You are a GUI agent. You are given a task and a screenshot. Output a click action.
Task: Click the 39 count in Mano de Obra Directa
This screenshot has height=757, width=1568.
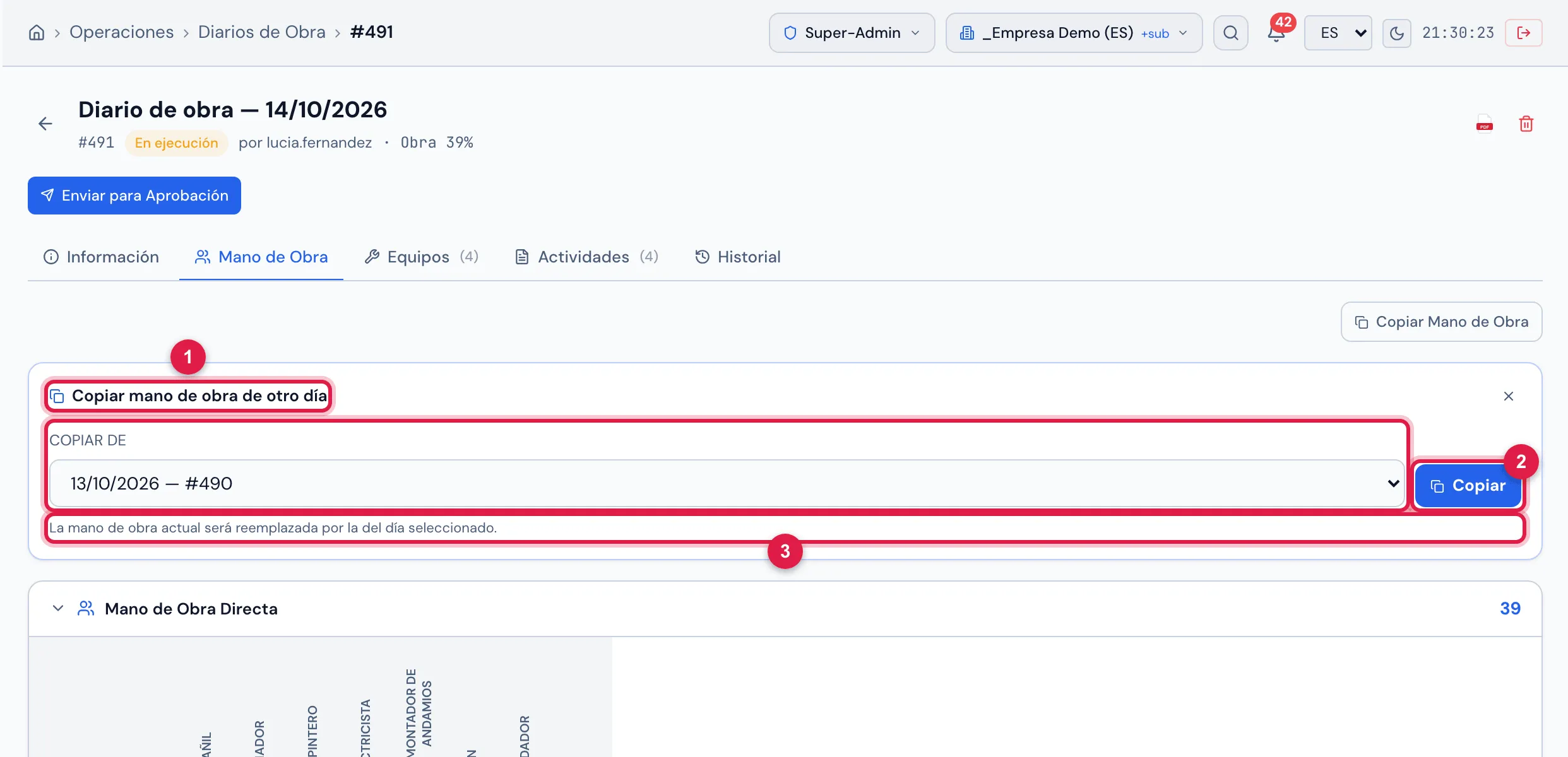coord(1510,608)
